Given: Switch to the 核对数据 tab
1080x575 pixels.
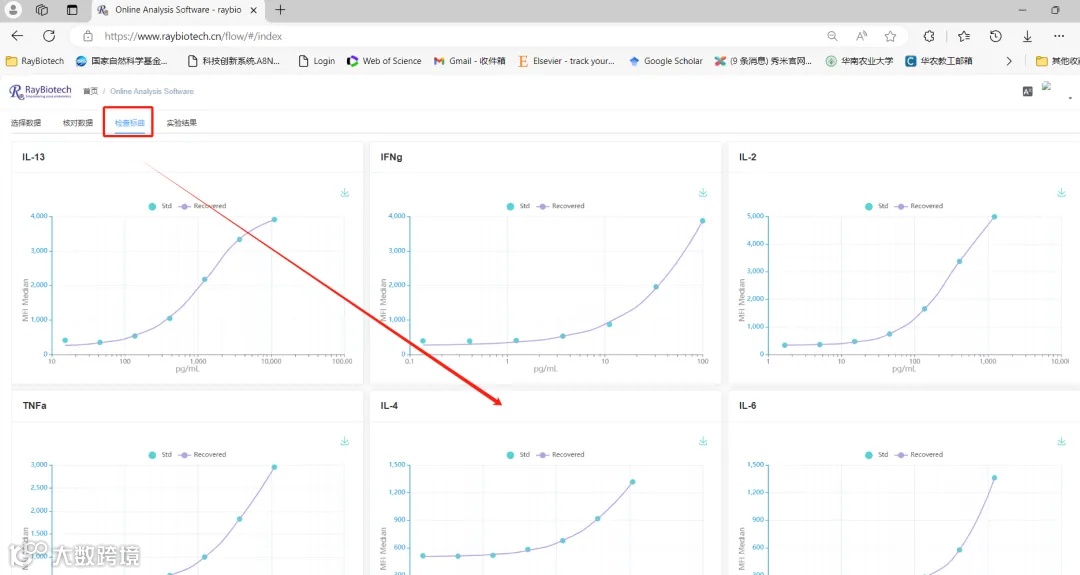Looking at the screenshot, I should click(x=78, y=123).
